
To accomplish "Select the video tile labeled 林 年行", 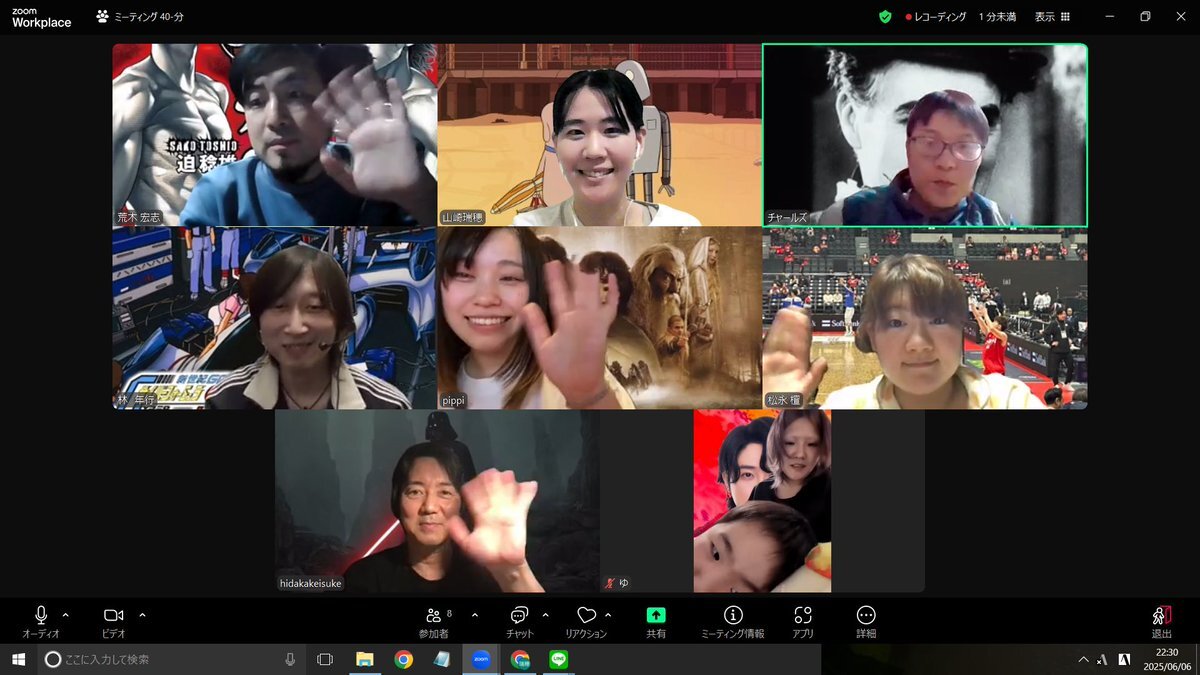I will point(275,318).
